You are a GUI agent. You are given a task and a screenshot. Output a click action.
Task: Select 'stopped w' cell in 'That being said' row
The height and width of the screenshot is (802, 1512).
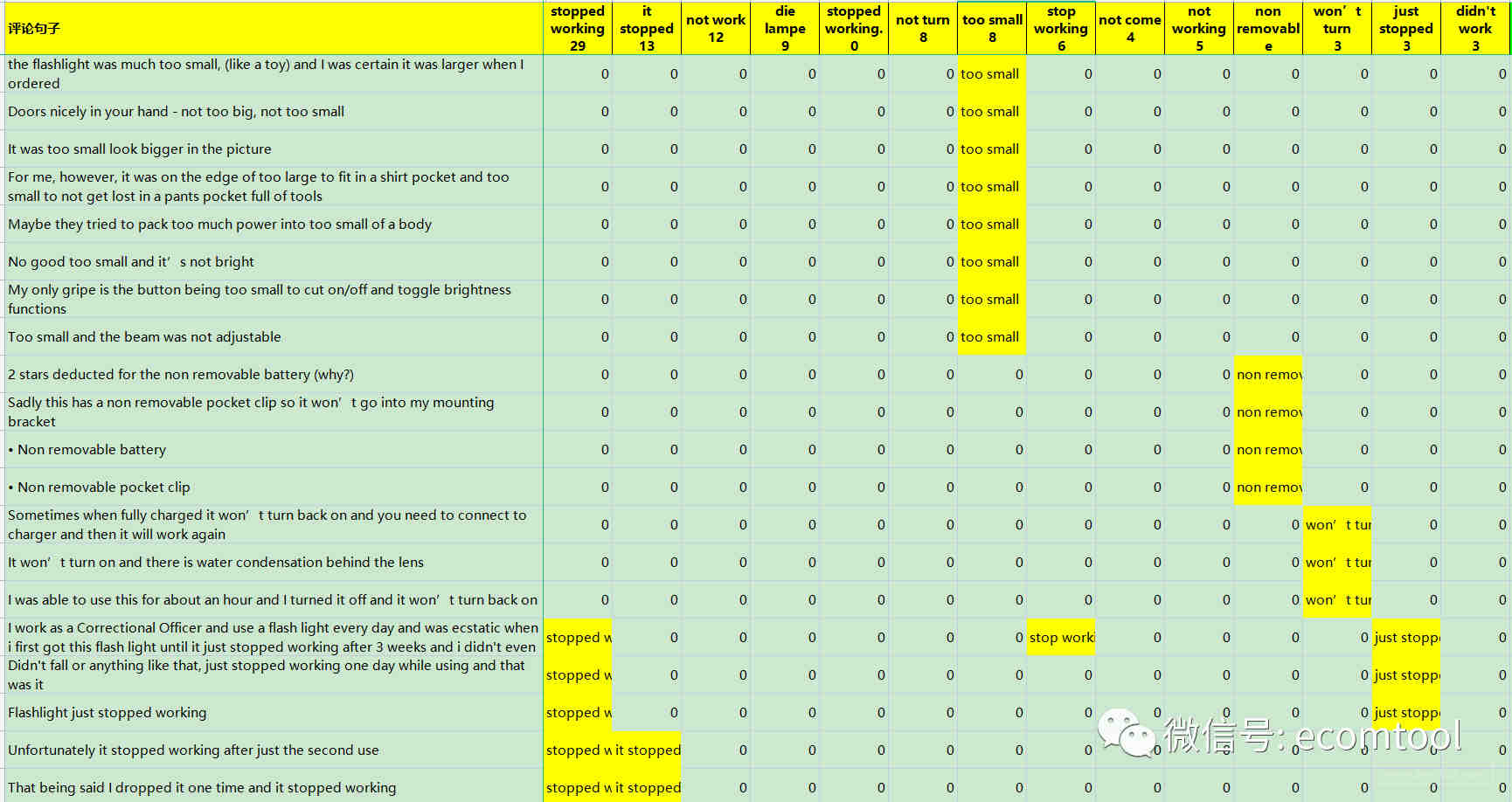(578, 787)
